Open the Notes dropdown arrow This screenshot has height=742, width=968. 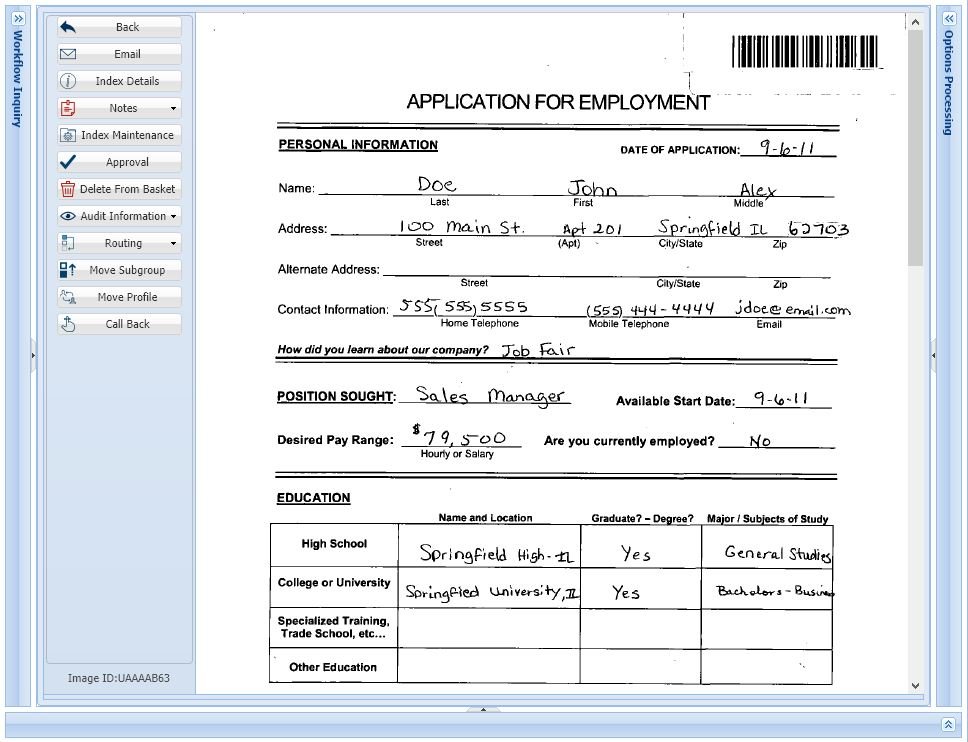[173, 107]
